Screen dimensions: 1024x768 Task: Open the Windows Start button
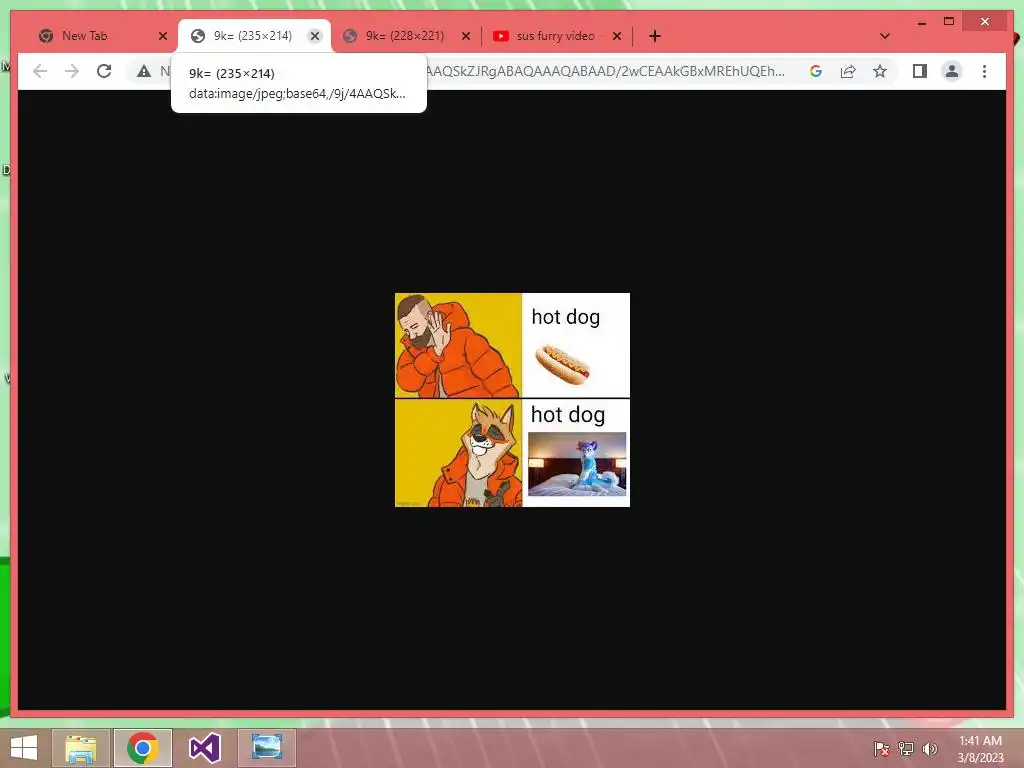(24, 748)
